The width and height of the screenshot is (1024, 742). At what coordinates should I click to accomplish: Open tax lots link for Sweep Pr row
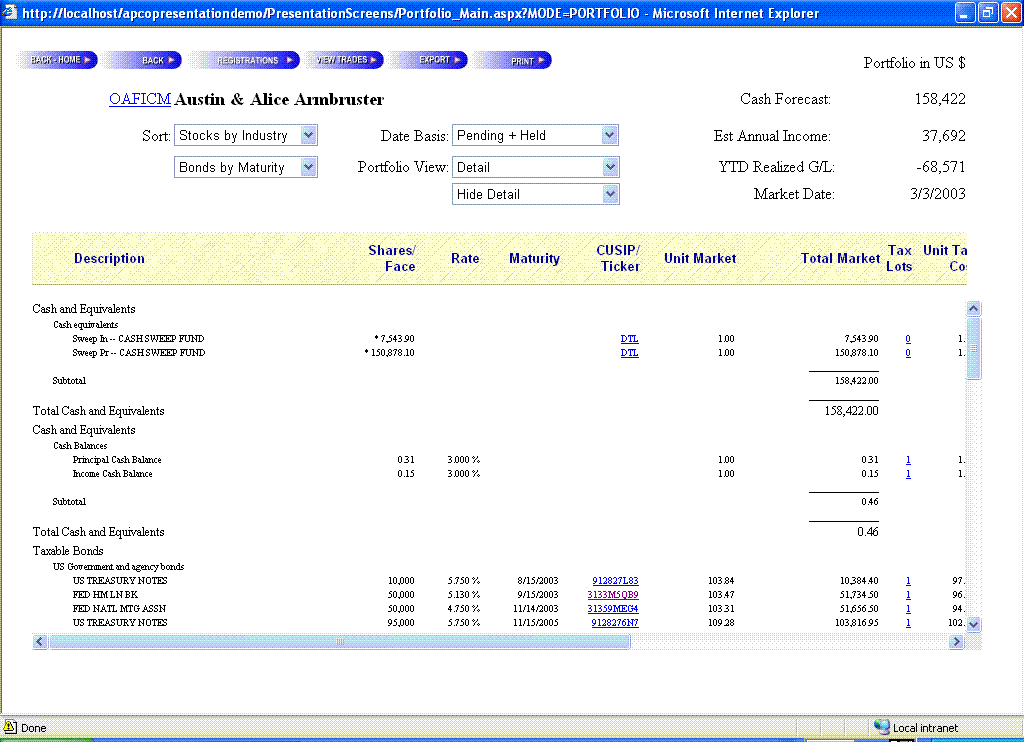[x=908, y=353]
